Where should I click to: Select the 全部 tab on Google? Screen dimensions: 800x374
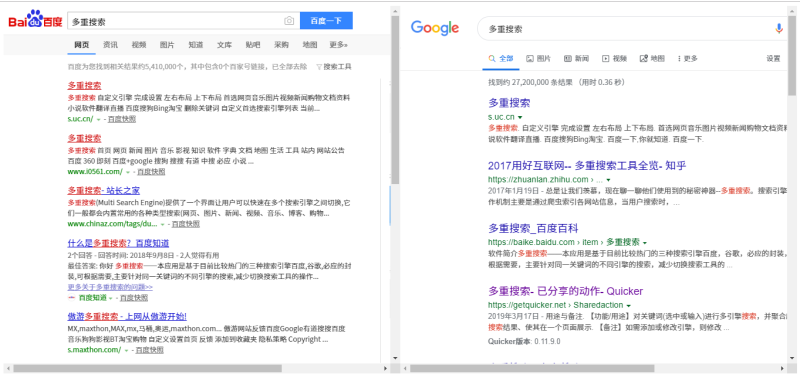[501, 59]
